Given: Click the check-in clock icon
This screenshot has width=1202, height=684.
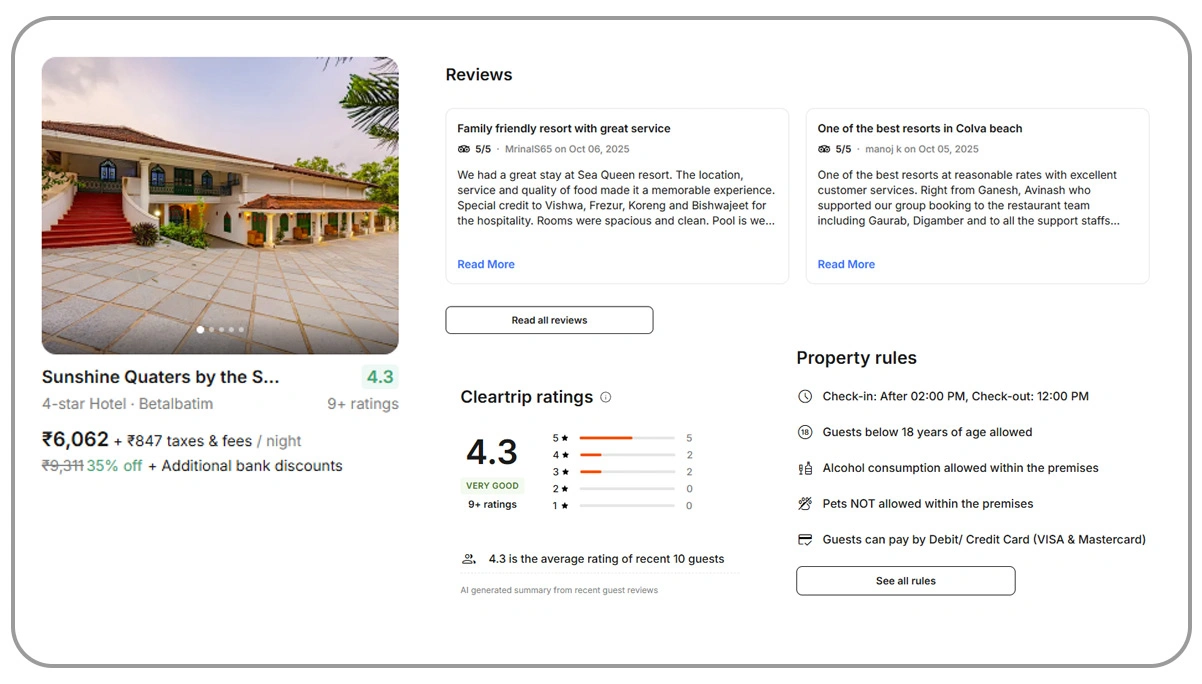Looking at the screenshot, I should 805,396.
